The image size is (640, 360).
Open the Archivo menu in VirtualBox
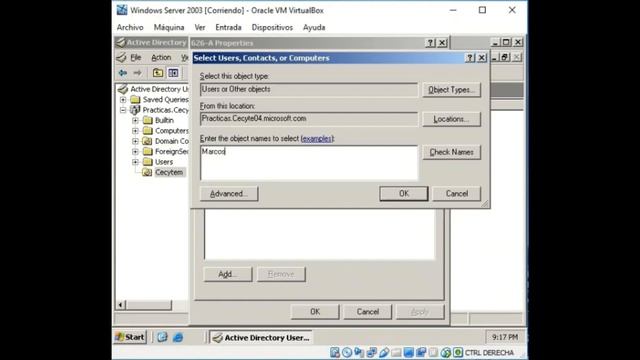(x=130, y=27)
